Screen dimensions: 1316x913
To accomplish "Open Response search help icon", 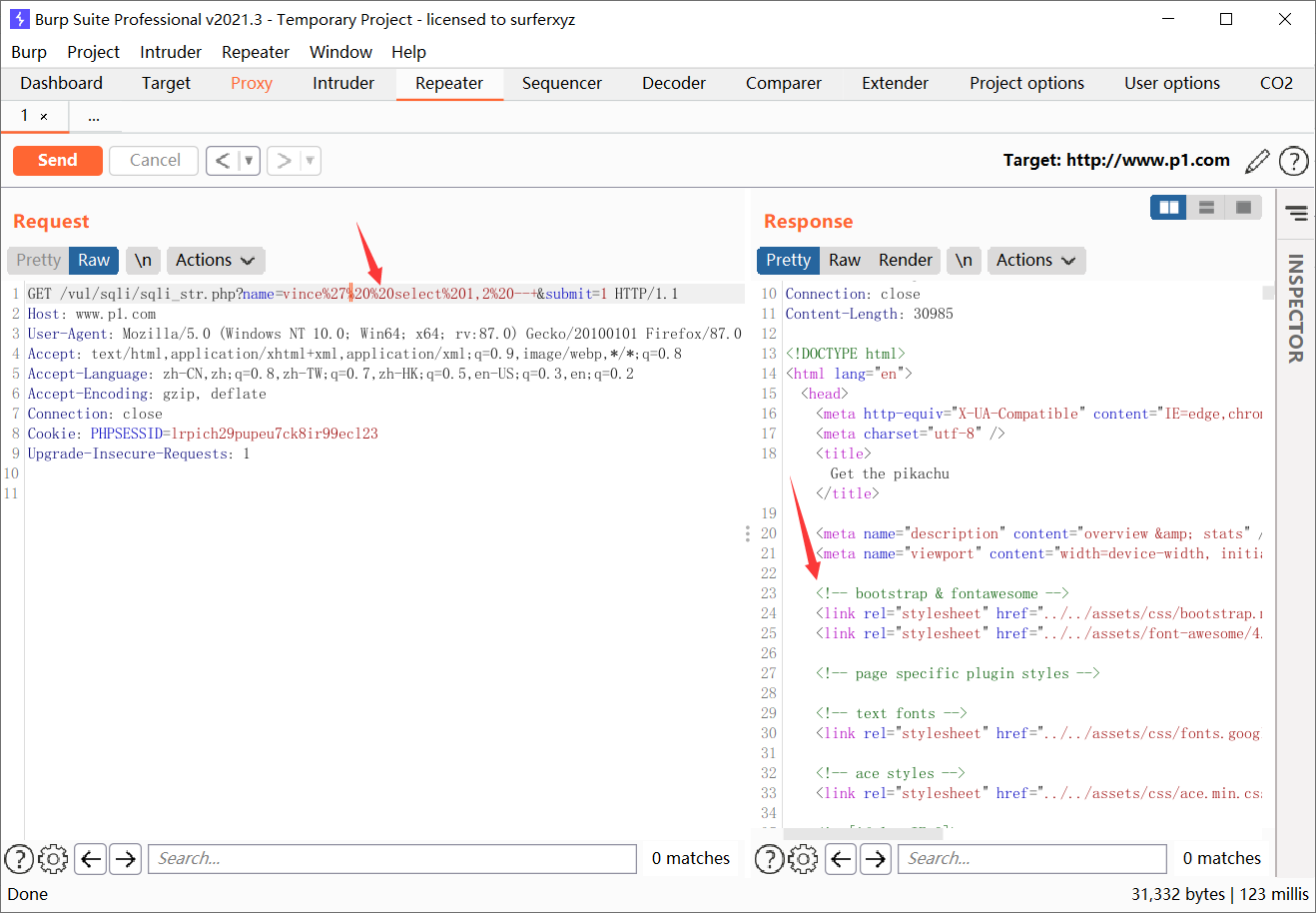I will 769,858.
